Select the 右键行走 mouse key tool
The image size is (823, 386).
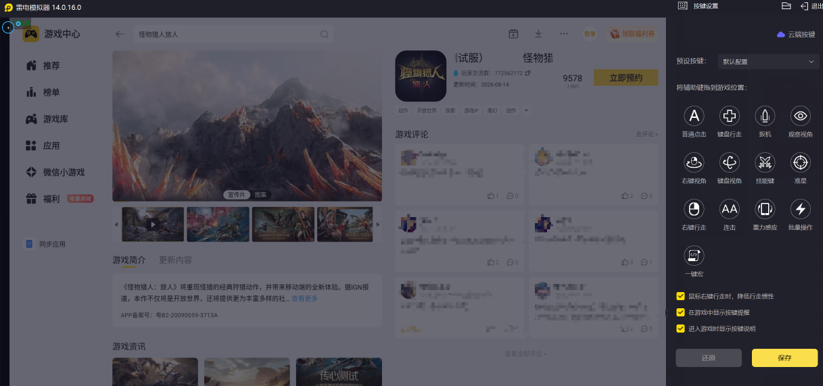click(694, 209)
